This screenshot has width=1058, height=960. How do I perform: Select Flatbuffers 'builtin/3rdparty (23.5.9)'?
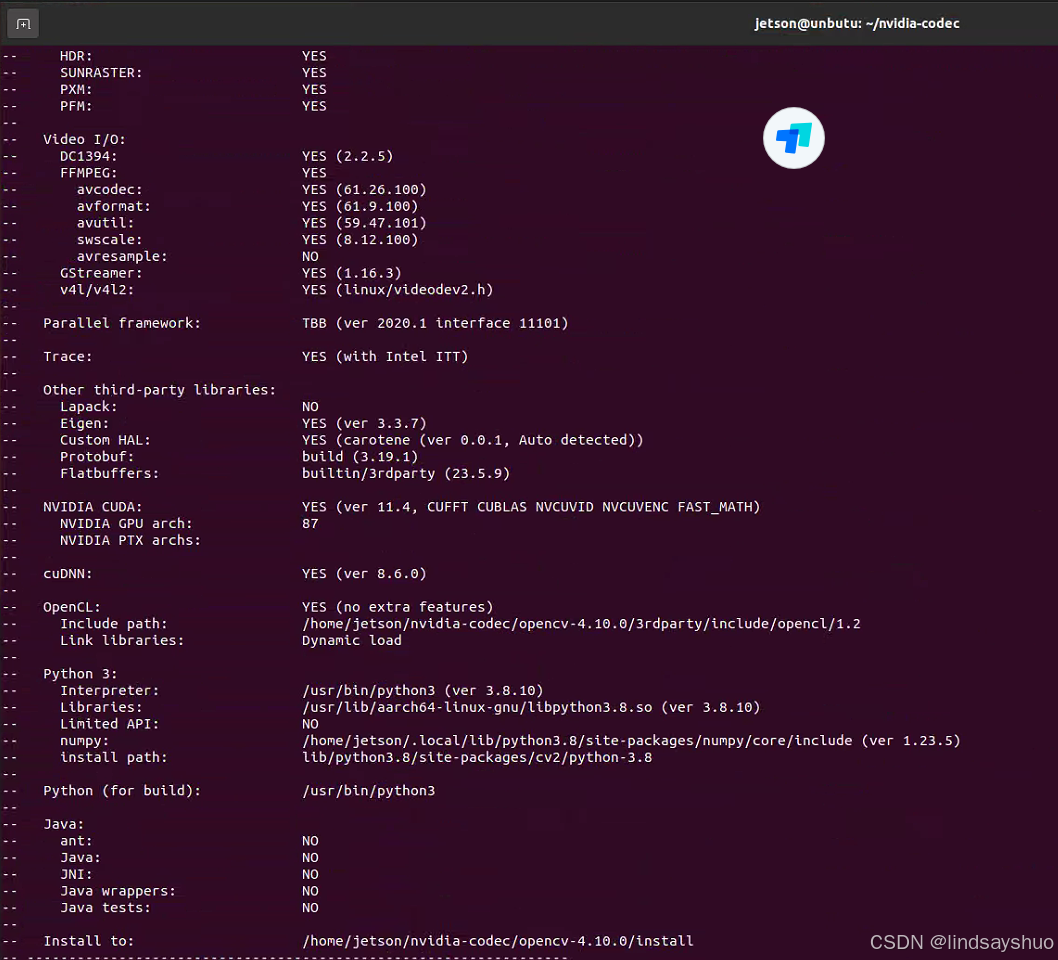pyautogui.click(x=406, y=474)
